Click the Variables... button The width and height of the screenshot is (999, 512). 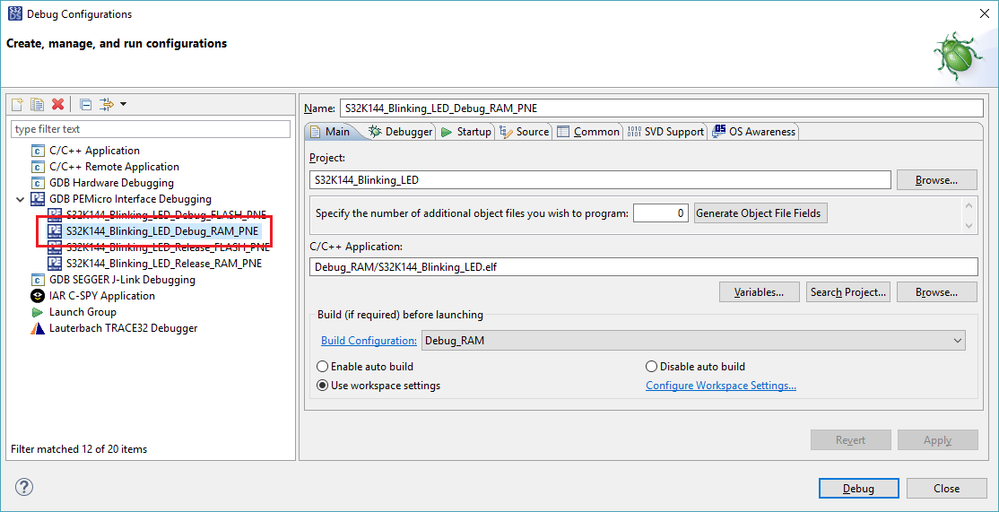coord(758,292)
